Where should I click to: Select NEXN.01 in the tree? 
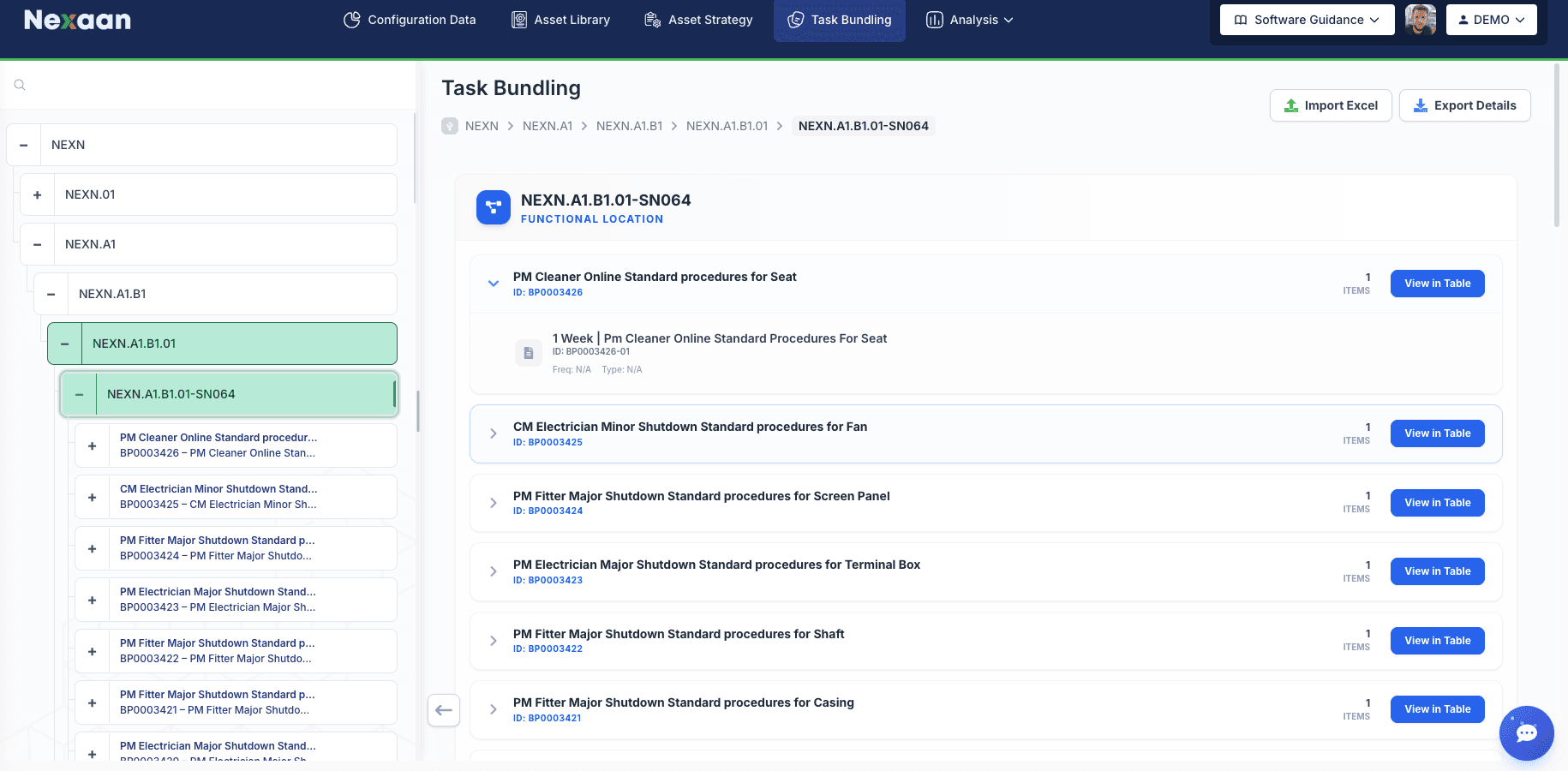point(90,194)
